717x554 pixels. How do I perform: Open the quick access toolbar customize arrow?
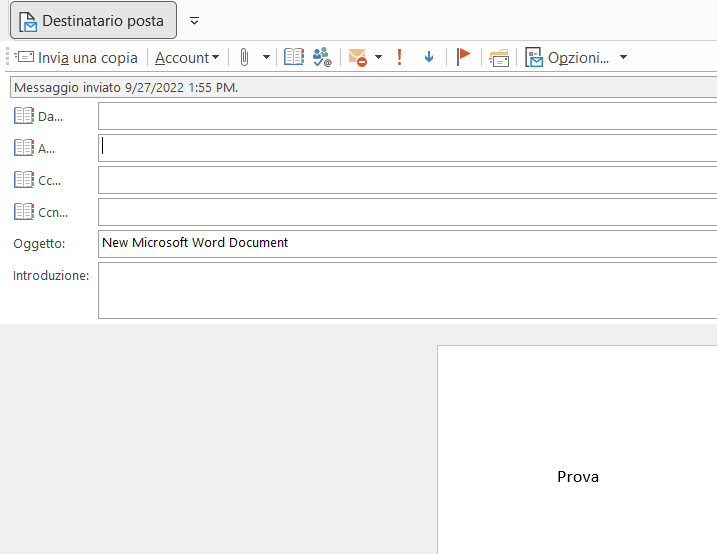click(194, 21)
